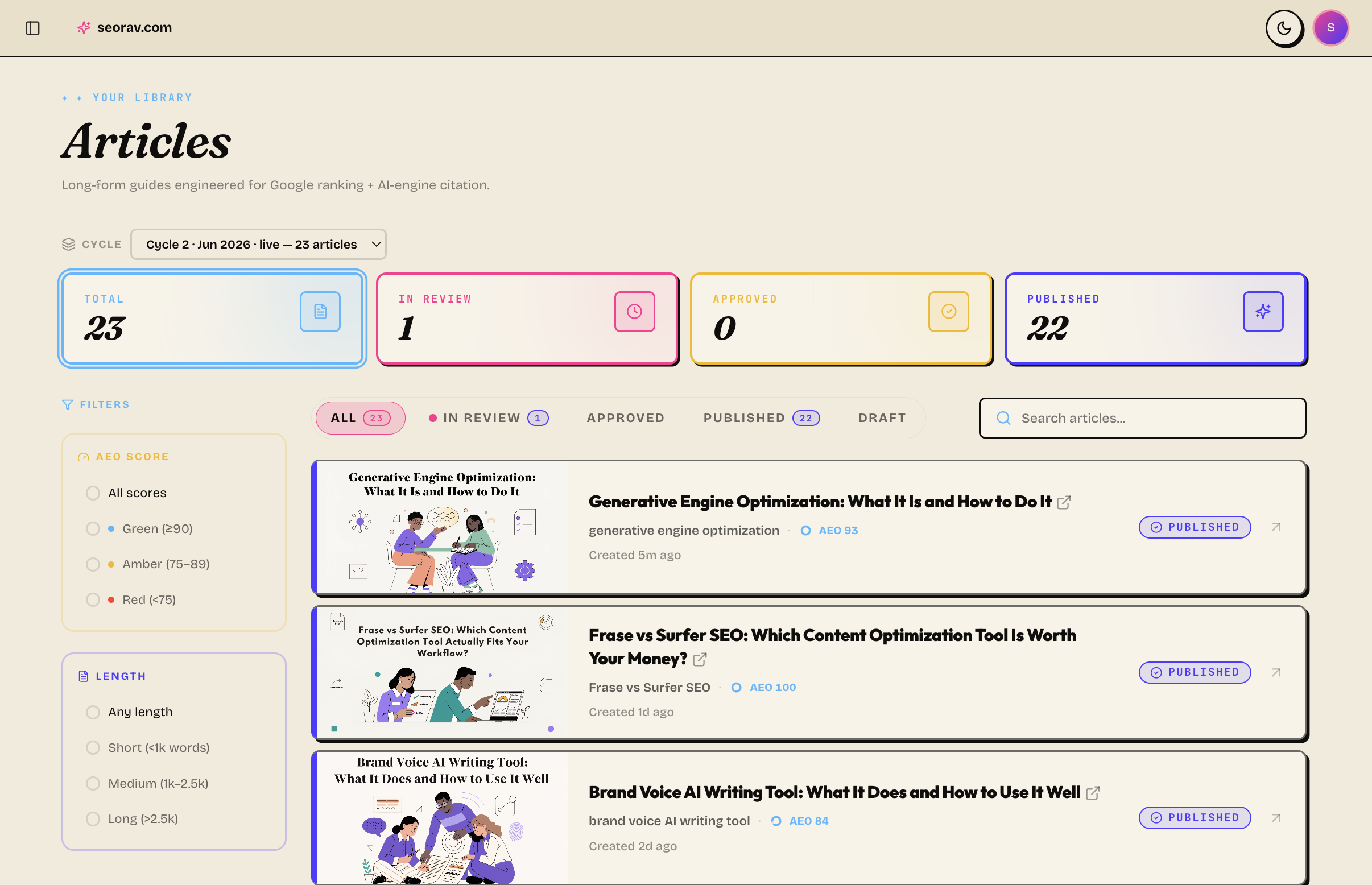Viewport: 1372px width, 885px height.
Task: Click the layers icon next to Cycle
Action: 68,244
